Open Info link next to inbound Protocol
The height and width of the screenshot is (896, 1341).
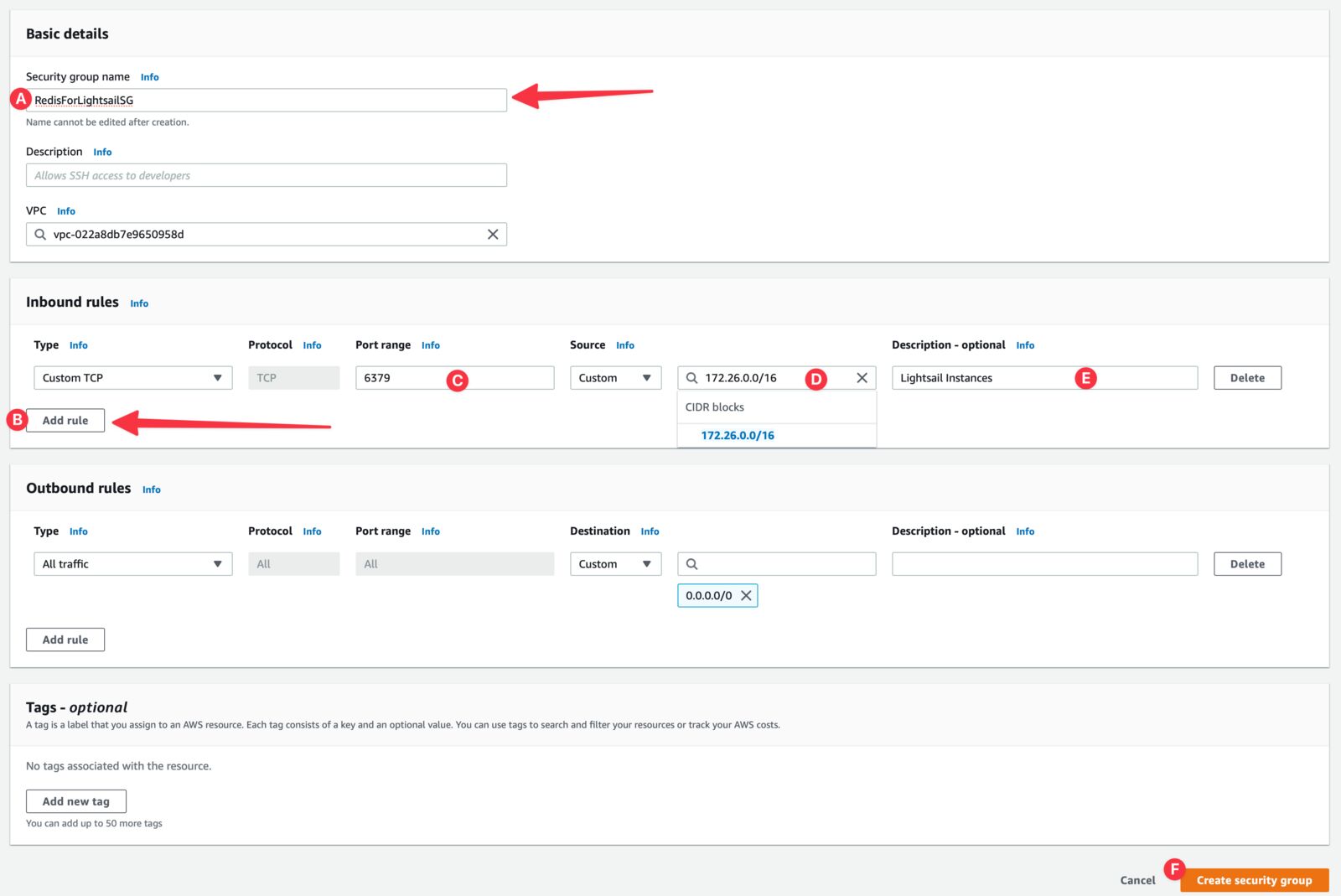(312, 345)
